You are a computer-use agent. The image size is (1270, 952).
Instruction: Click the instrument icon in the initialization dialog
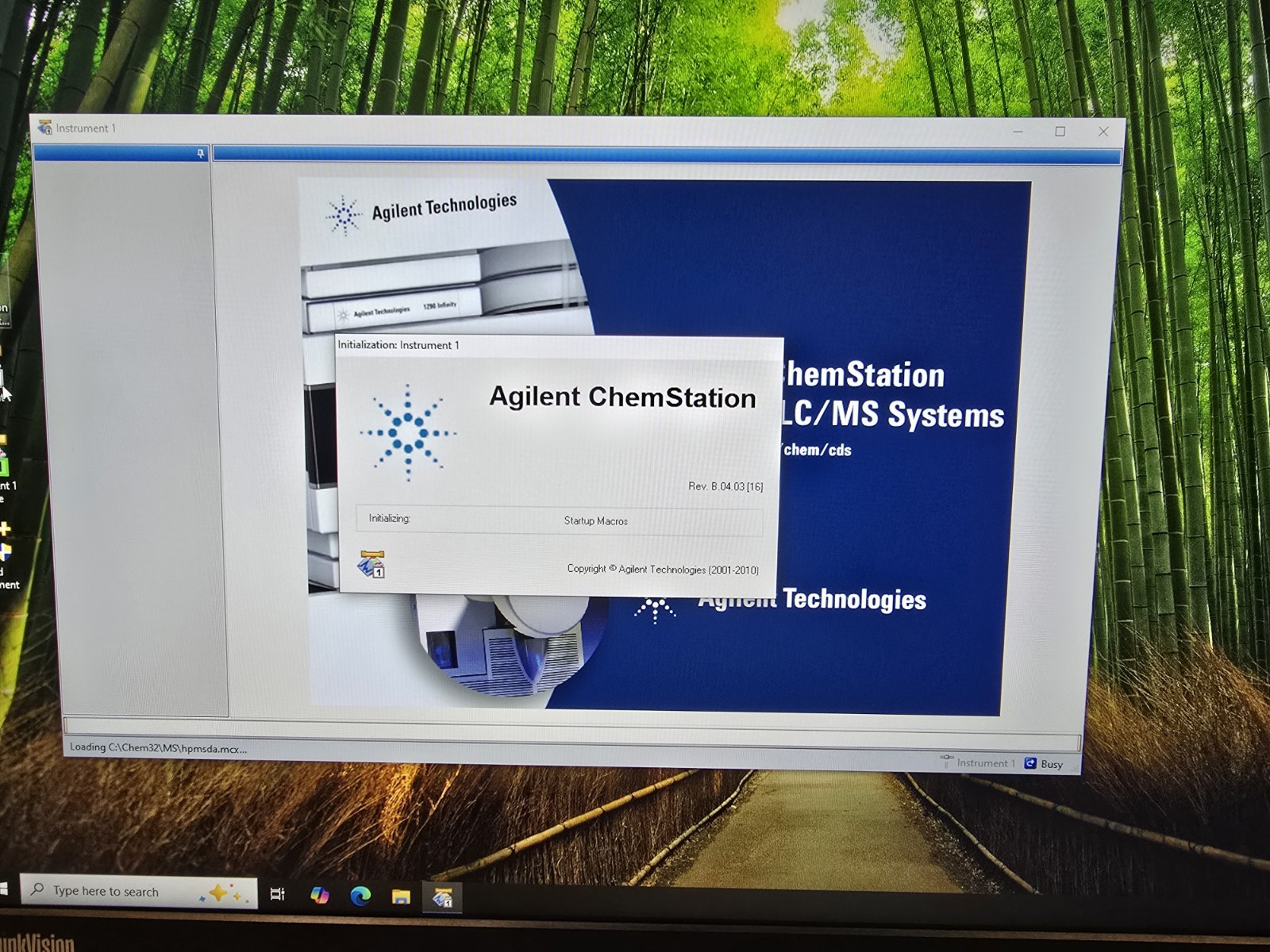(371, 563)
